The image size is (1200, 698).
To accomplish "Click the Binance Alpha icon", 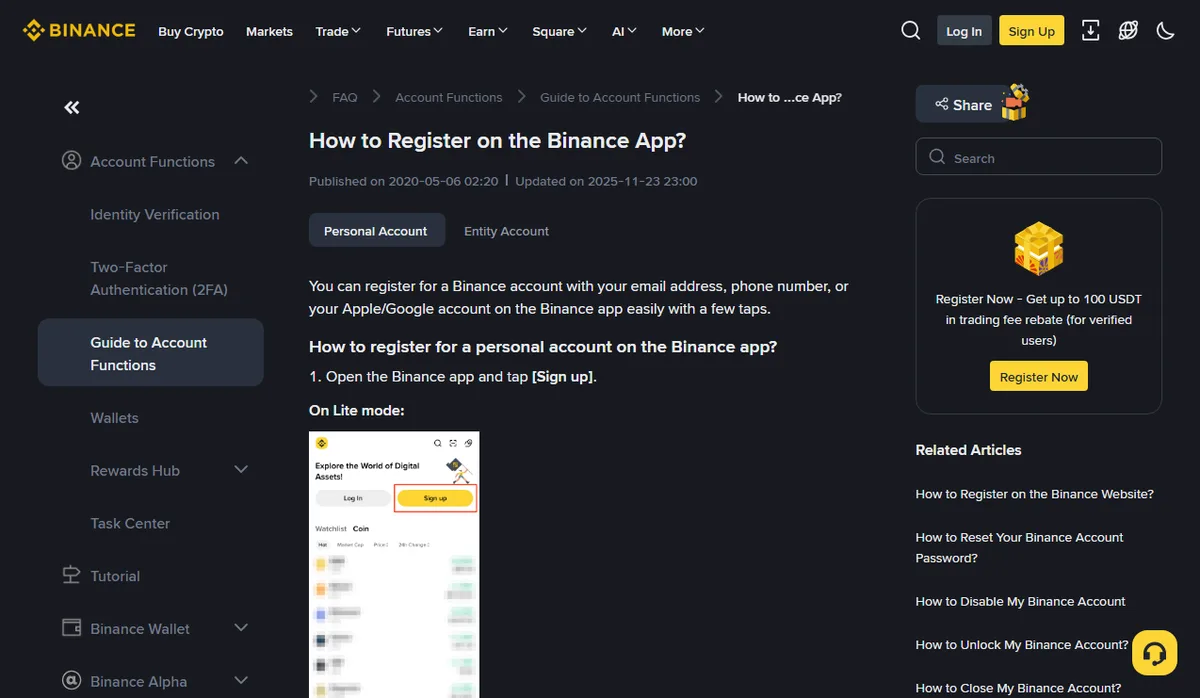I will click(71, 681).
